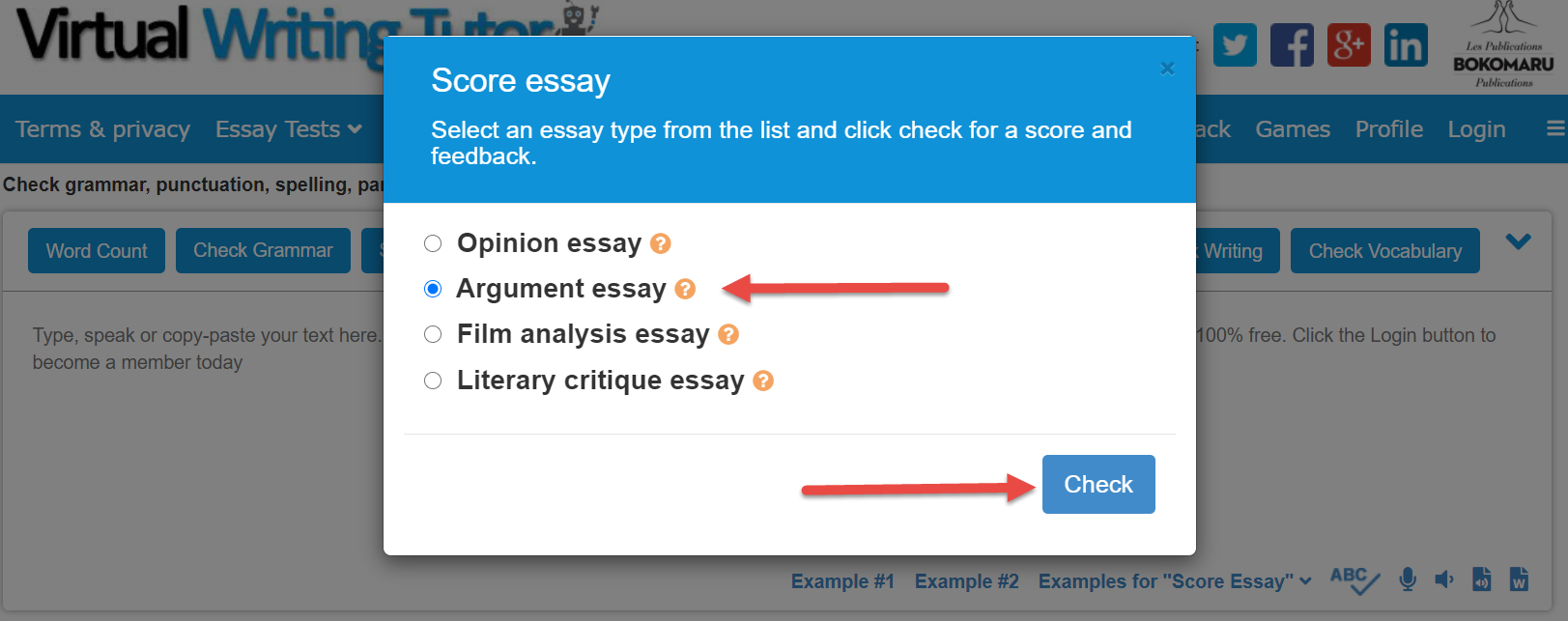1568x621 pixels.
Task: Open the Virtual Writing Tutor Twitter page
Action: coord(1235,43)
